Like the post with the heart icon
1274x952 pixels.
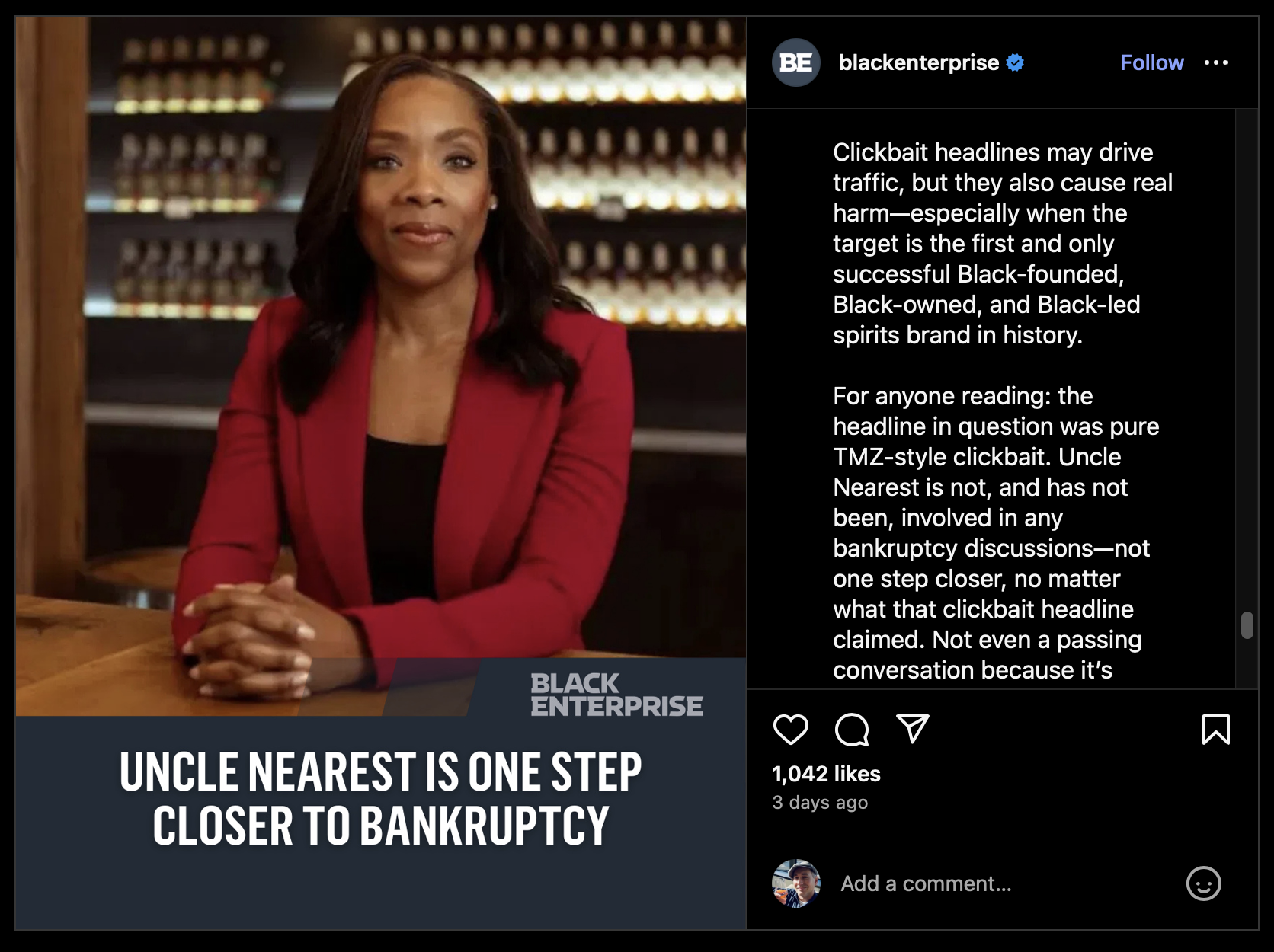[790, 730]
